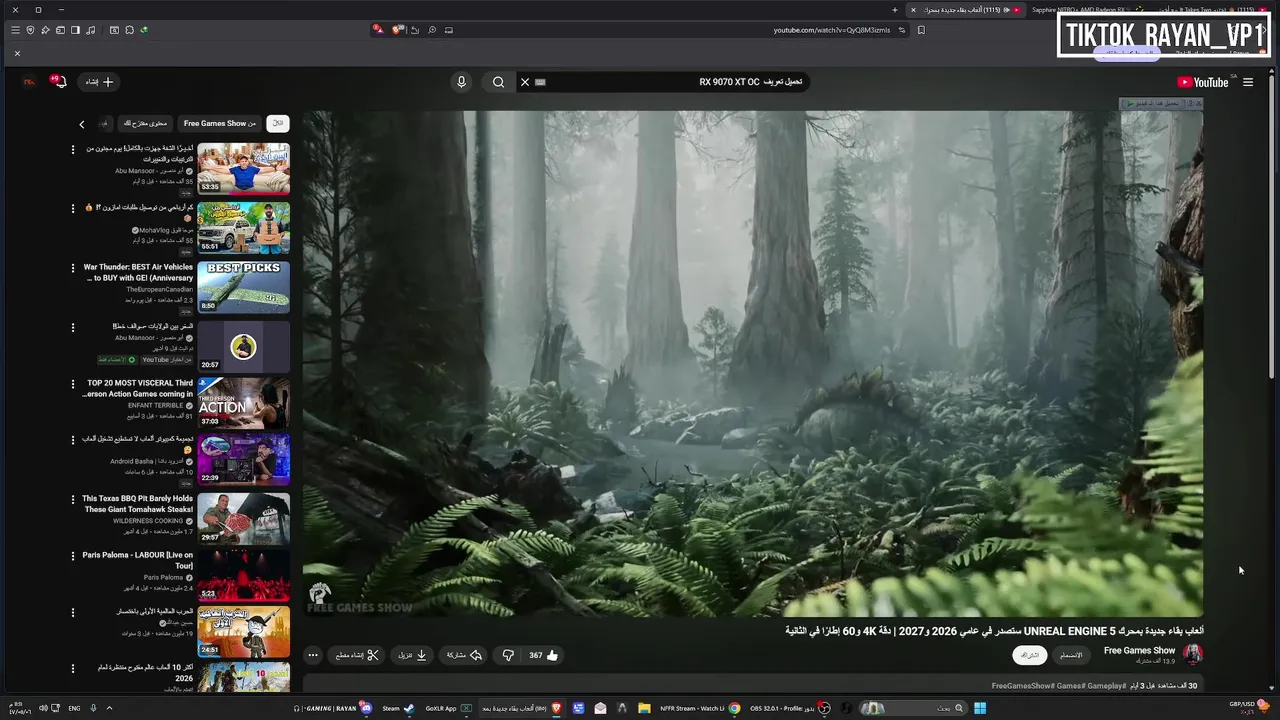Clear the YouTube search box text

(x=525, y=82)
